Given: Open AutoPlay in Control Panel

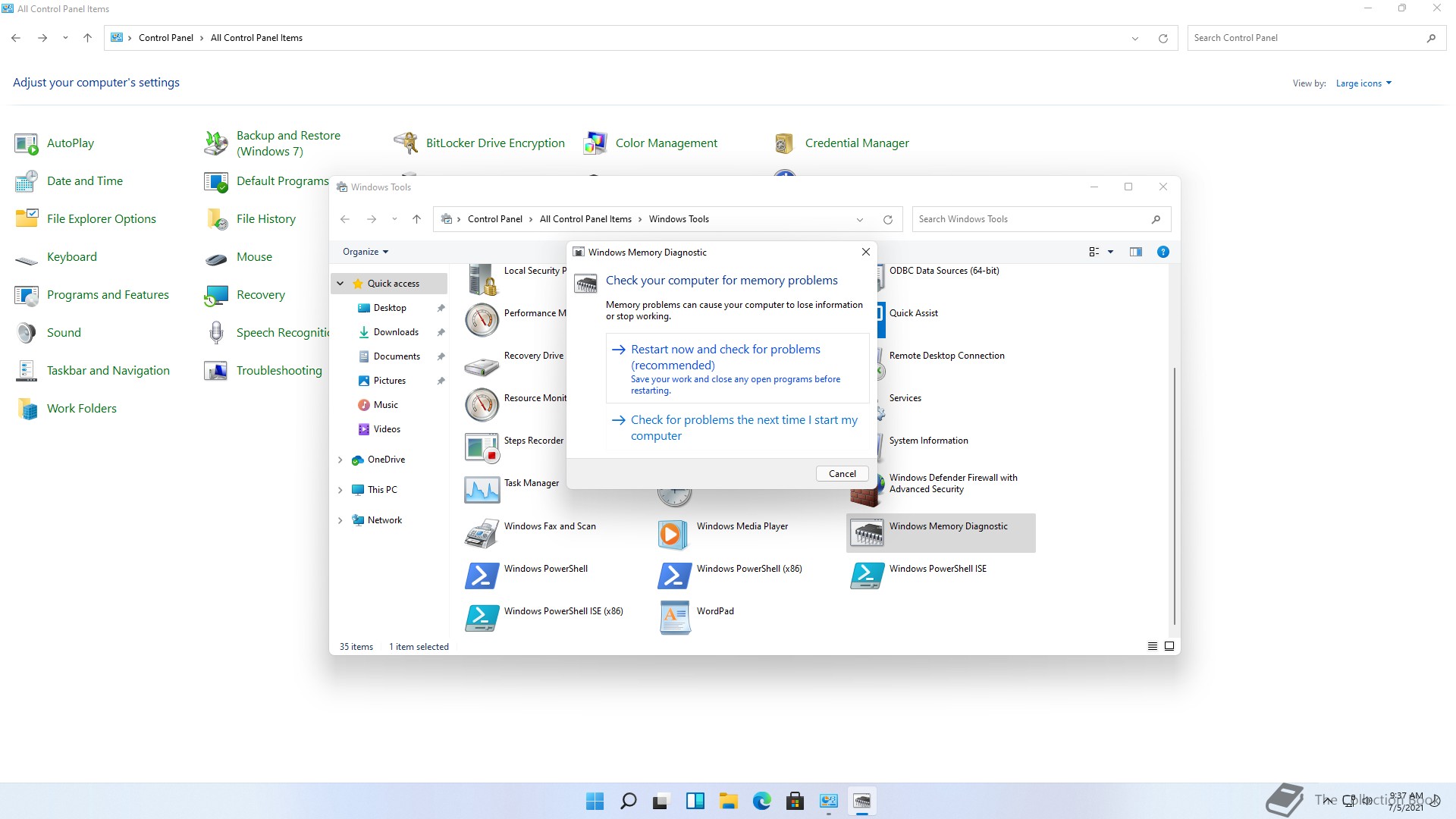Looking at the screenshot, I should point(27,143).
